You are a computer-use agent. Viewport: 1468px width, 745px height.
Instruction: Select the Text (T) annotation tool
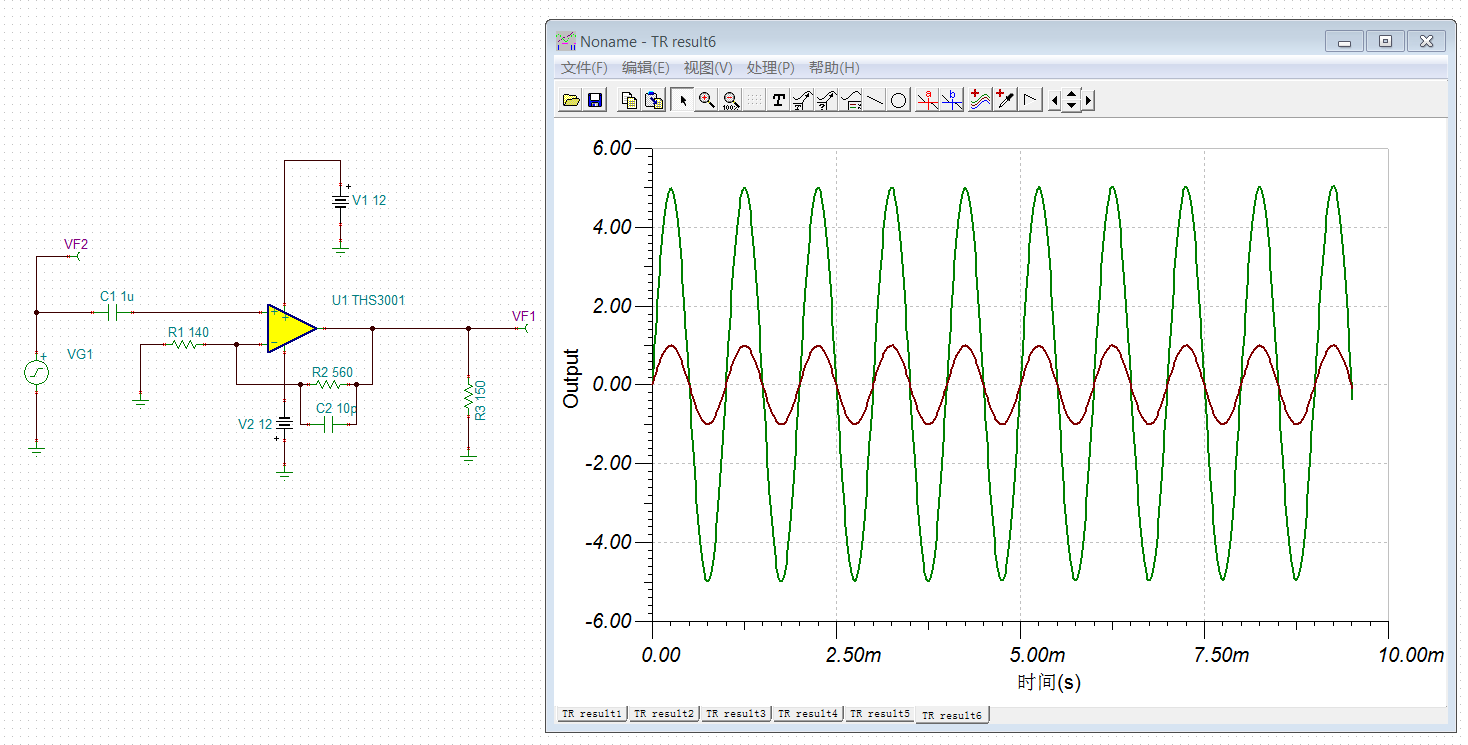pos(779,100)
